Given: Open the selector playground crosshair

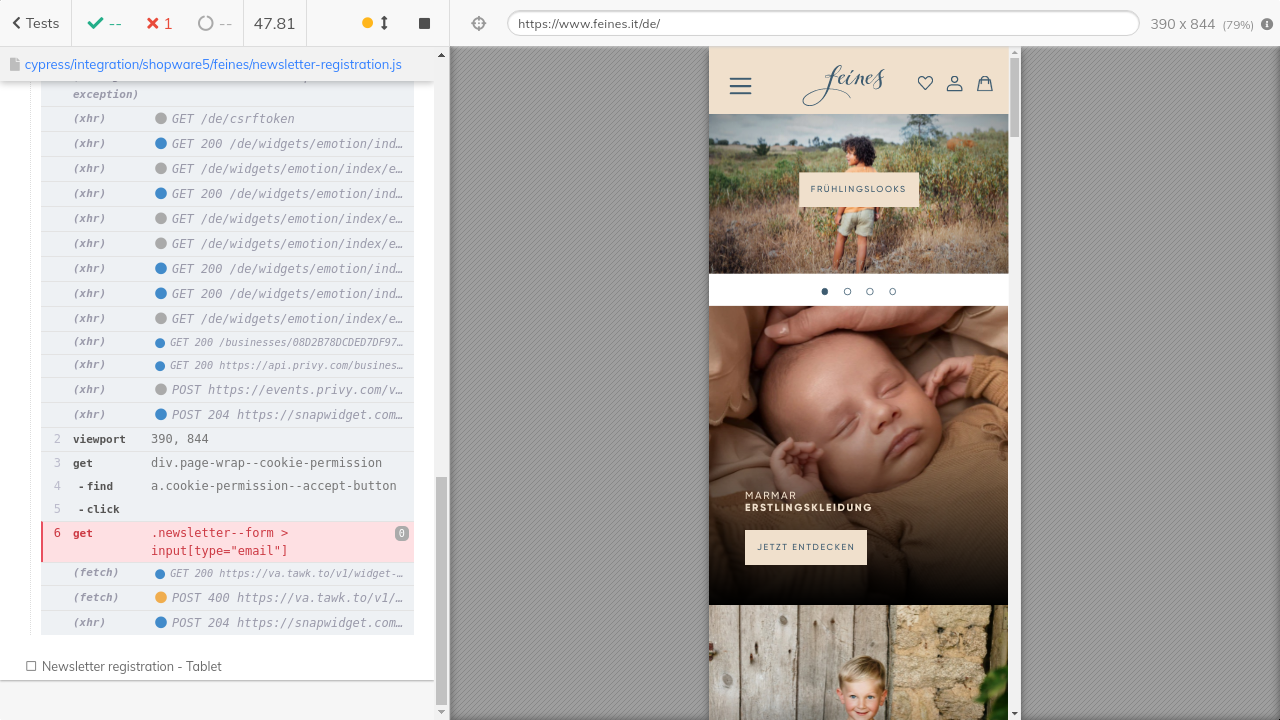Looking at the screenshot, I should click(x=479, y=23).
